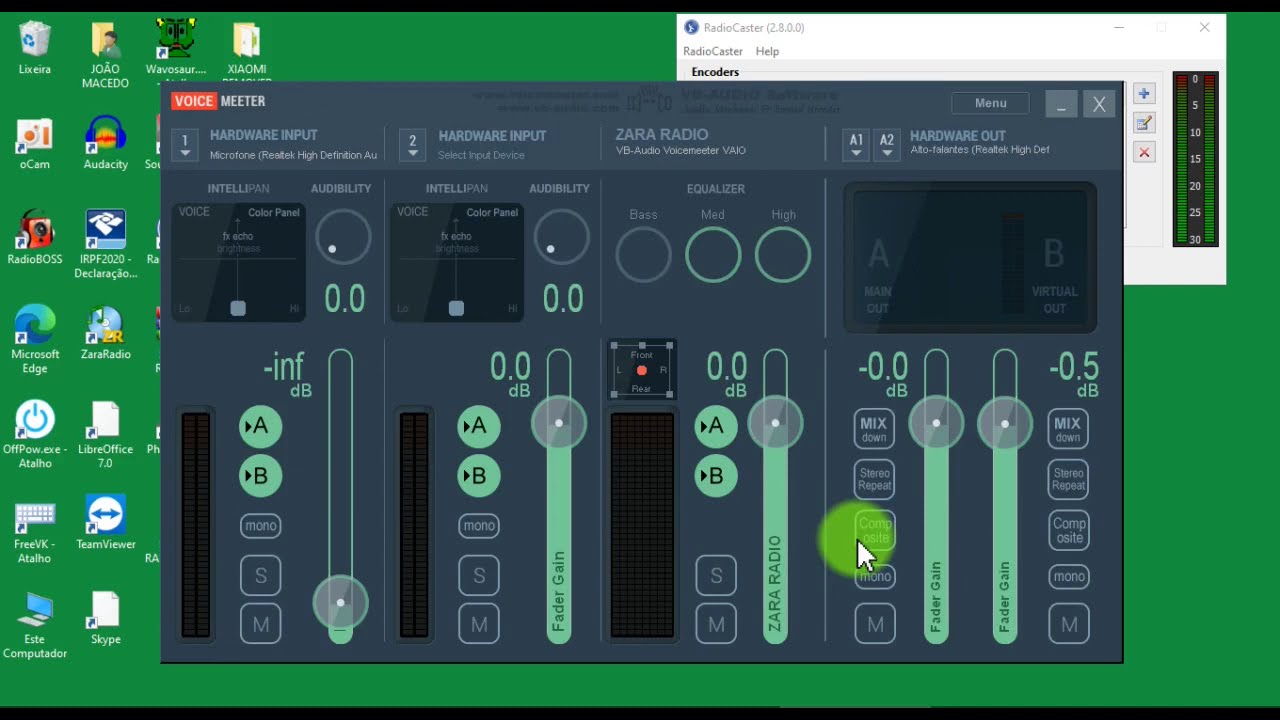Toggle bus A routing on hardware input 2
Screen dimensions: 1280x720
pos(479,427)
